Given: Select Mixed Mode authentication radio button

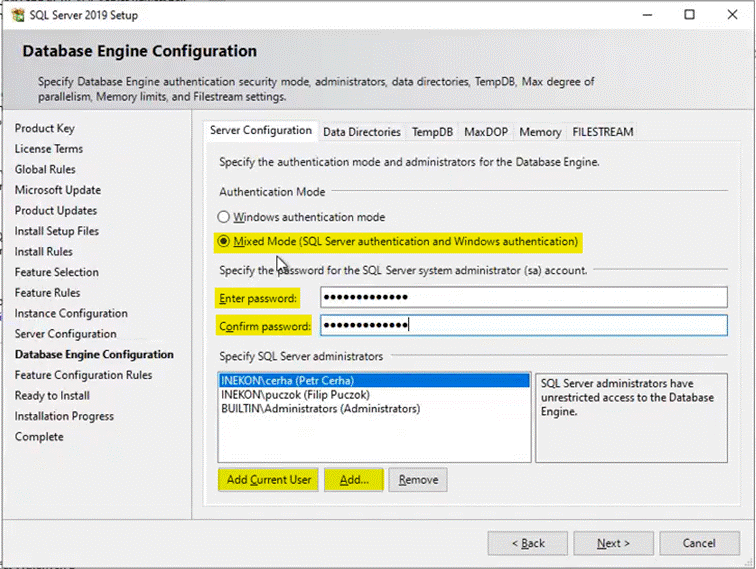Looking at the screenshot, I should [223, 241].
